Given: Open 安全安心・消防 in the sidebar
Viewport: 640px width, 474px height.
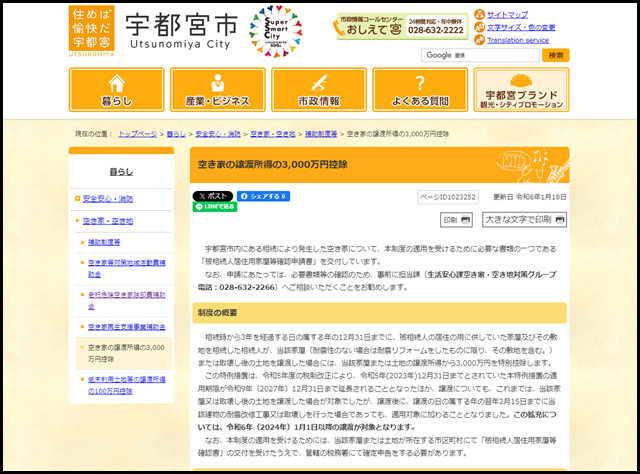Looking at the screenshot, I should point(108,199).
